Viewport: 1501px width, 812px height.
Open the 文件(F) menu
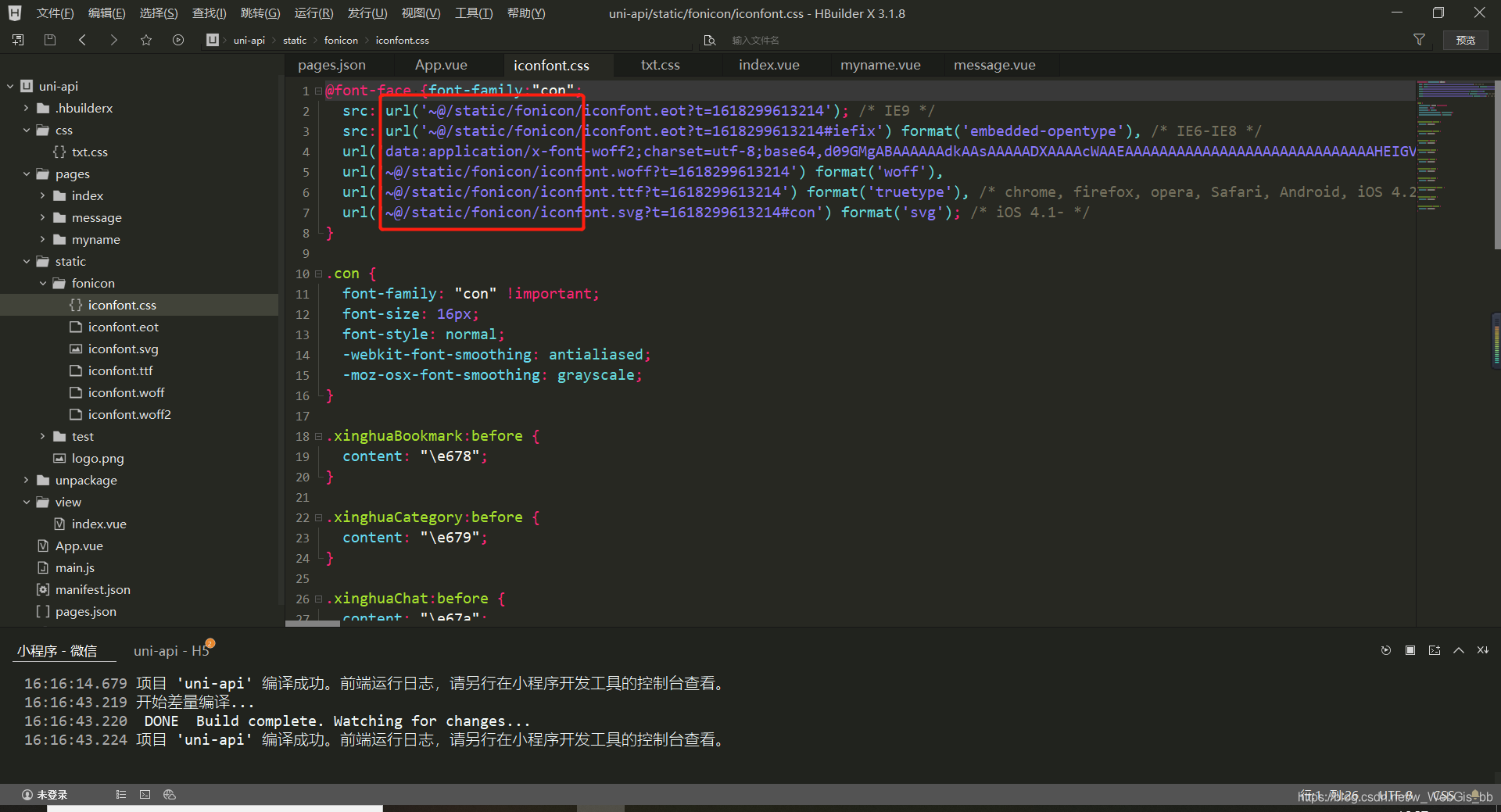(55, 13)
